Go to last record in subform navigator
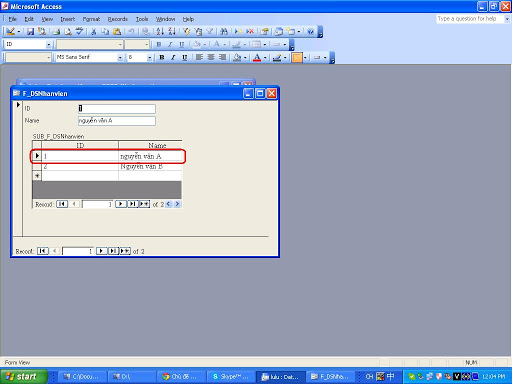512x384 pixels. [x=132, y=204]
